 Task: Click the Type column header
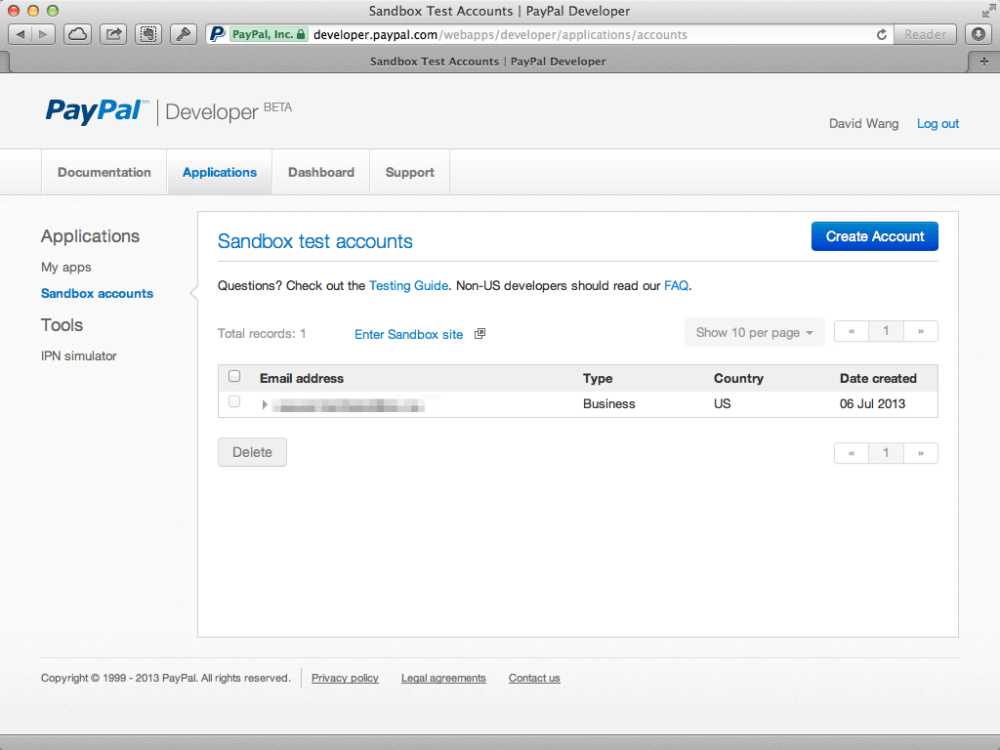pos(598,378)
